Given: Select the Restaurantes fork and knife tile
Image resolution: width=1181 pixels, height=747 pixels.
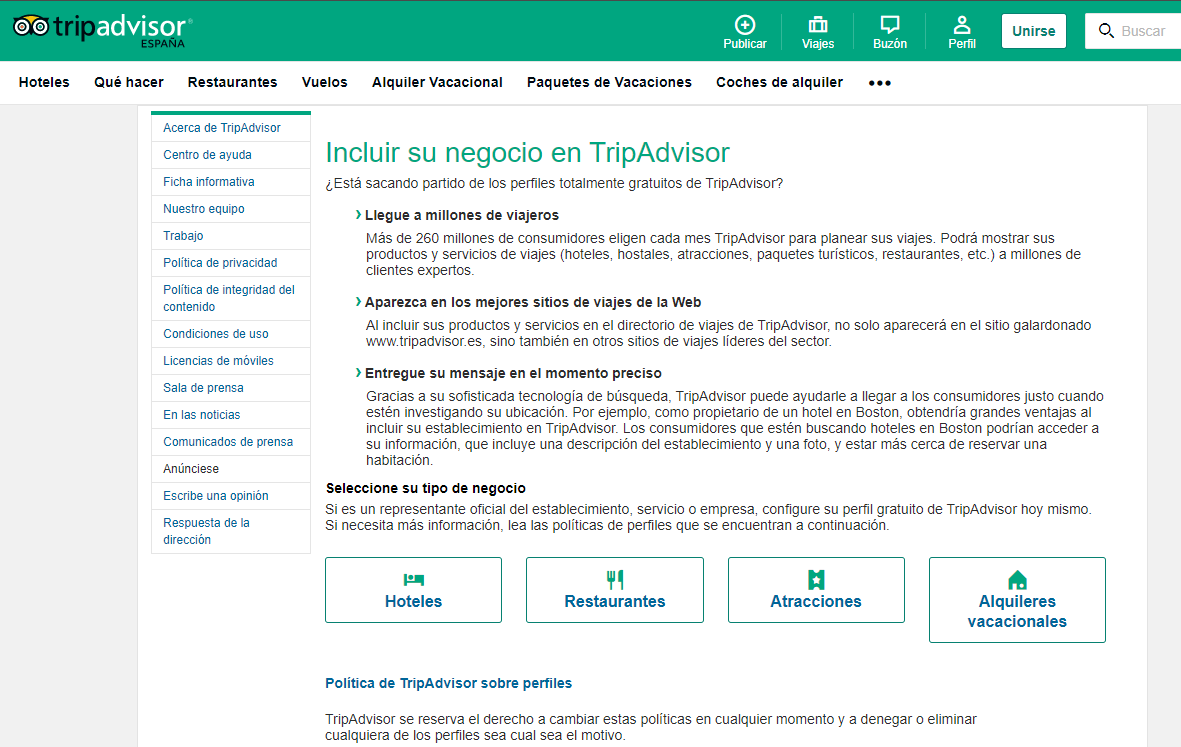Looking at the screenshot, I should click(x=615, y=590).
